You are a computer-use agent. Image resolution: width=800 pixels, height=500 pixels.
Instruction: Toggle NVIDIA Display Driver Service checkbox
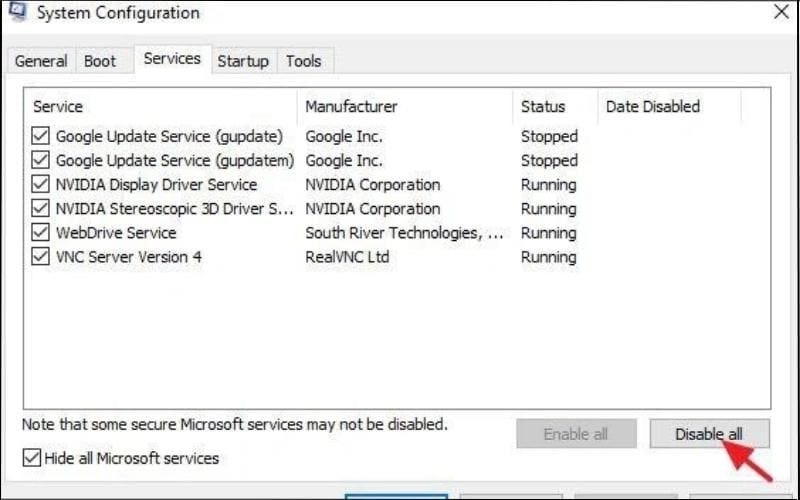41,185
